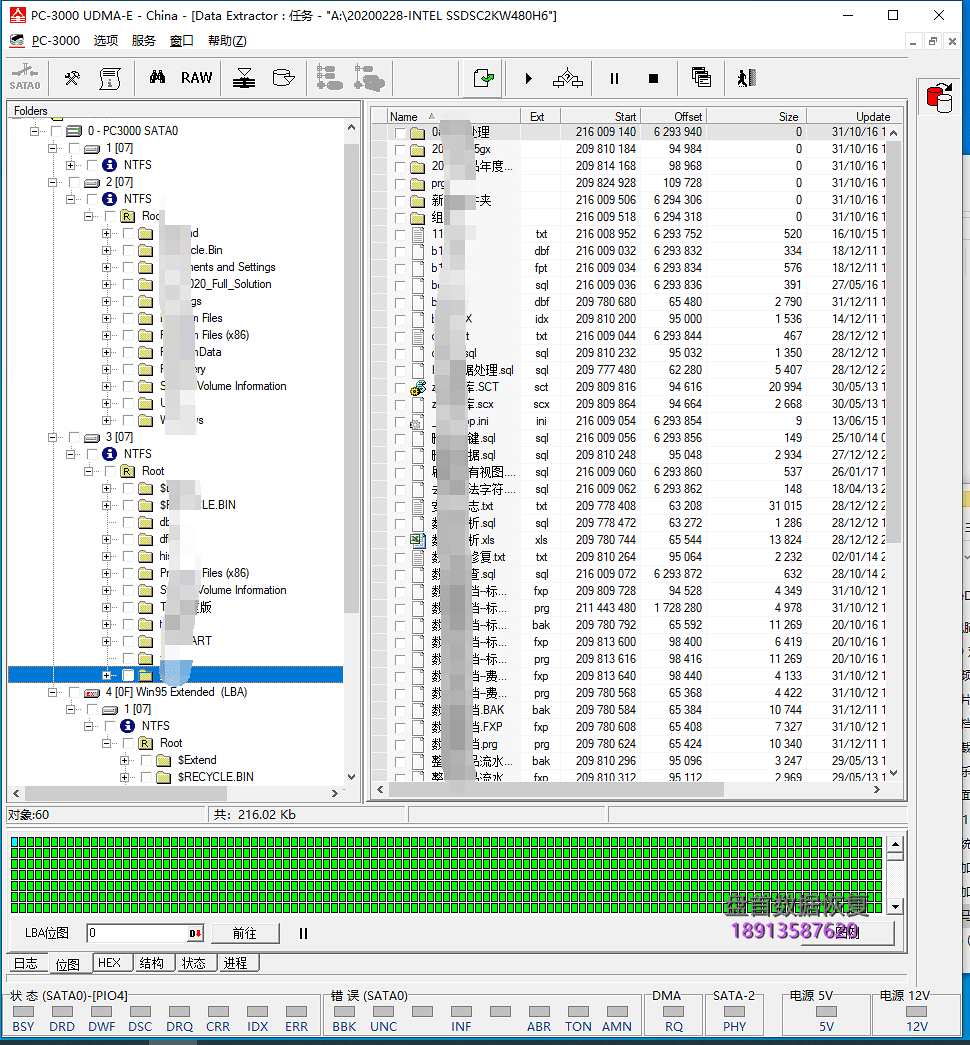Image resolution: width=970 pixels, height=1045 pixels.
Task: Open the 帮助(Z) menu
Action: point(227,41)
